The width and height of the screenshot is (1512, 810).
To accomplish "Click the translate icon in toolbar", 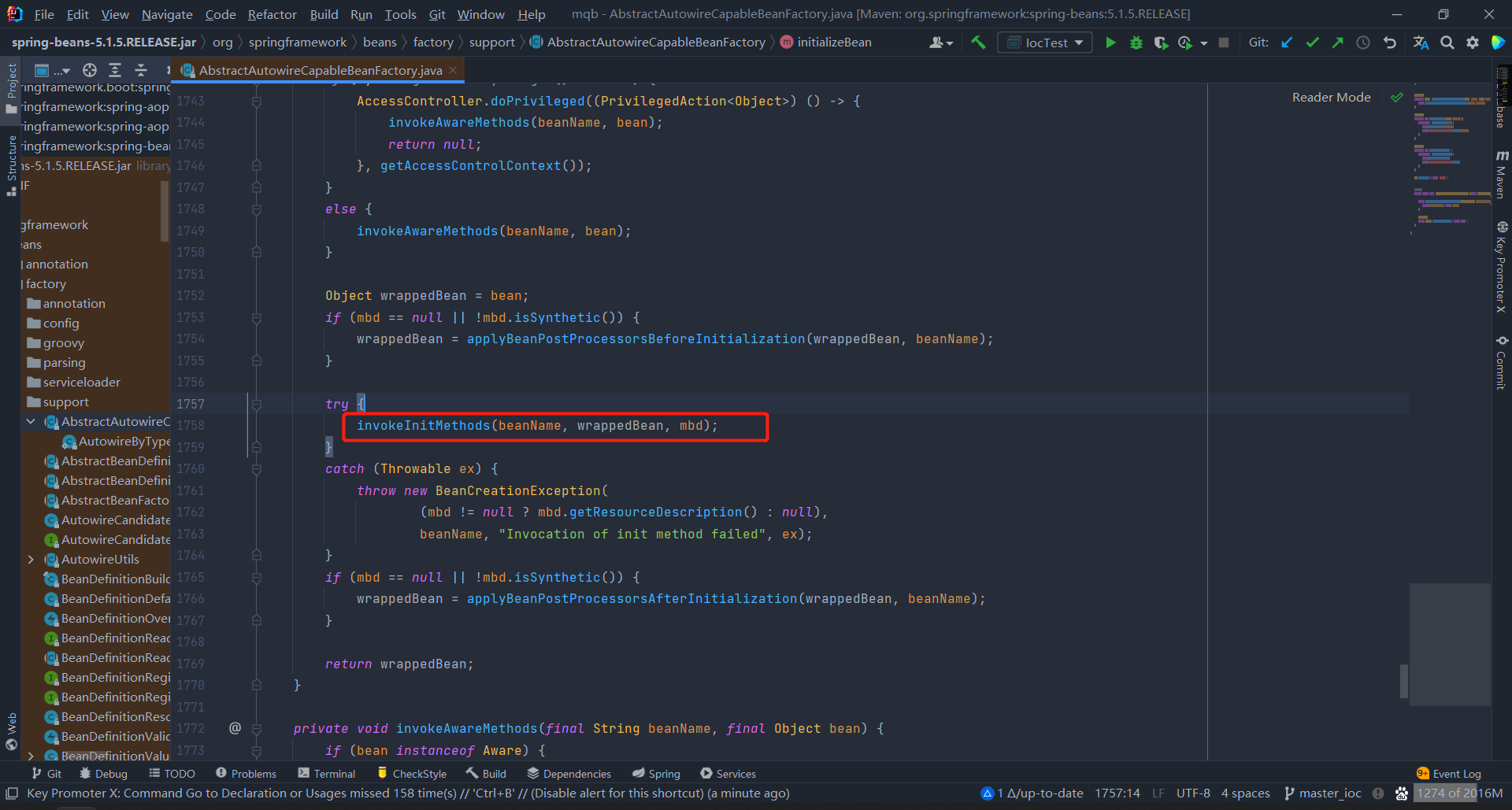I will (1421, 43).
